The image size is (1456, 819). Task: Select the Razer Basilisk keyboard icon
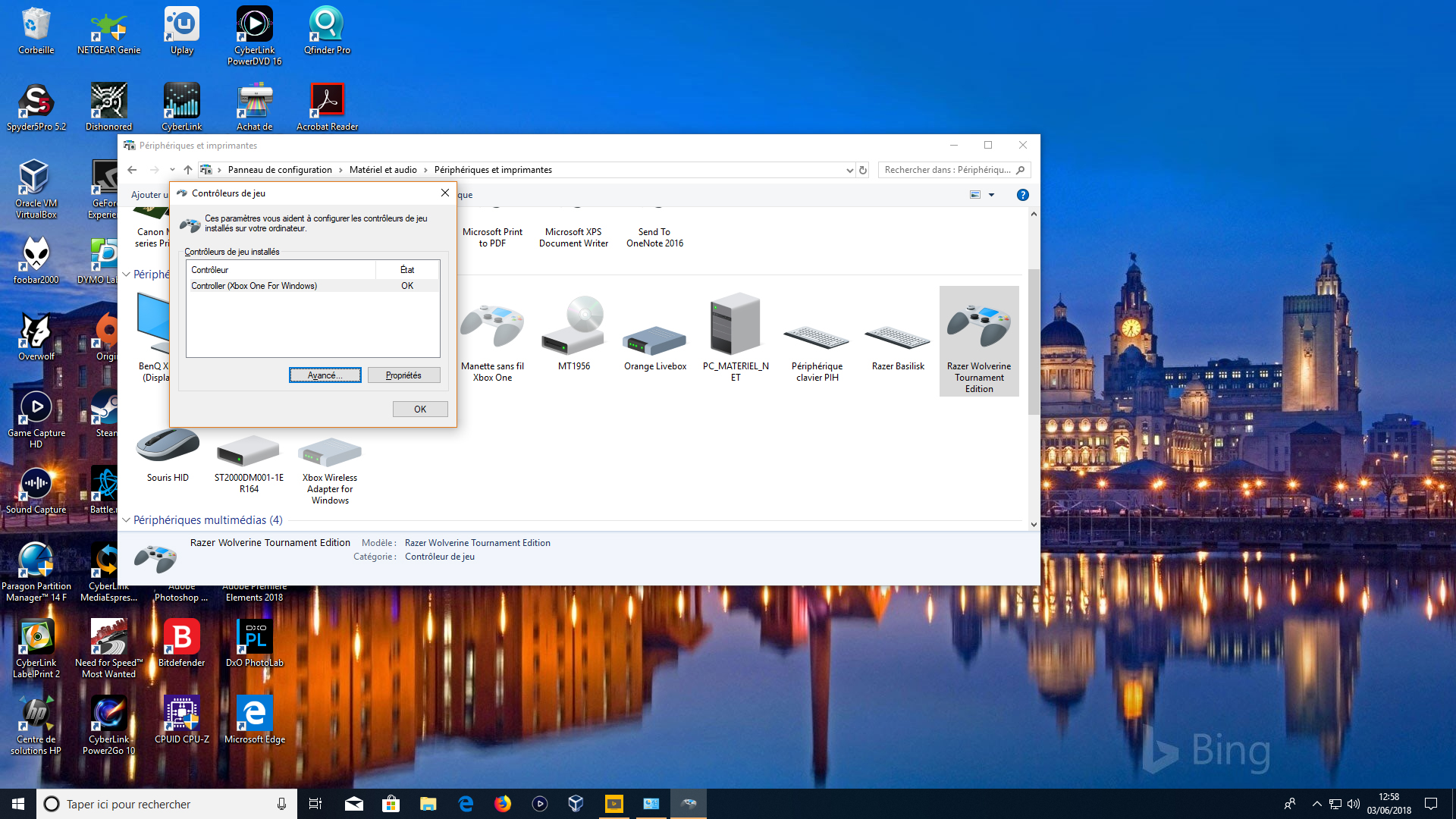coord(897,337)
